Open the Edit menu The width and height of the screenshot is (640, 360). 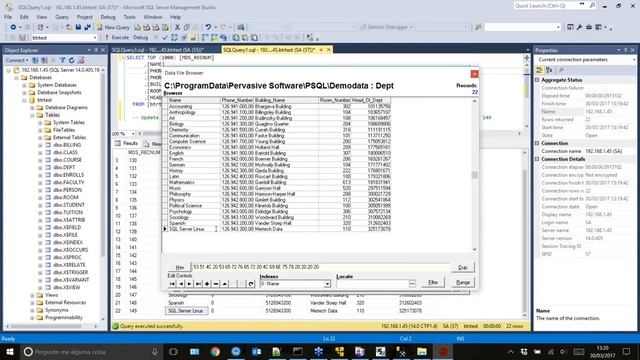(24, 17)
